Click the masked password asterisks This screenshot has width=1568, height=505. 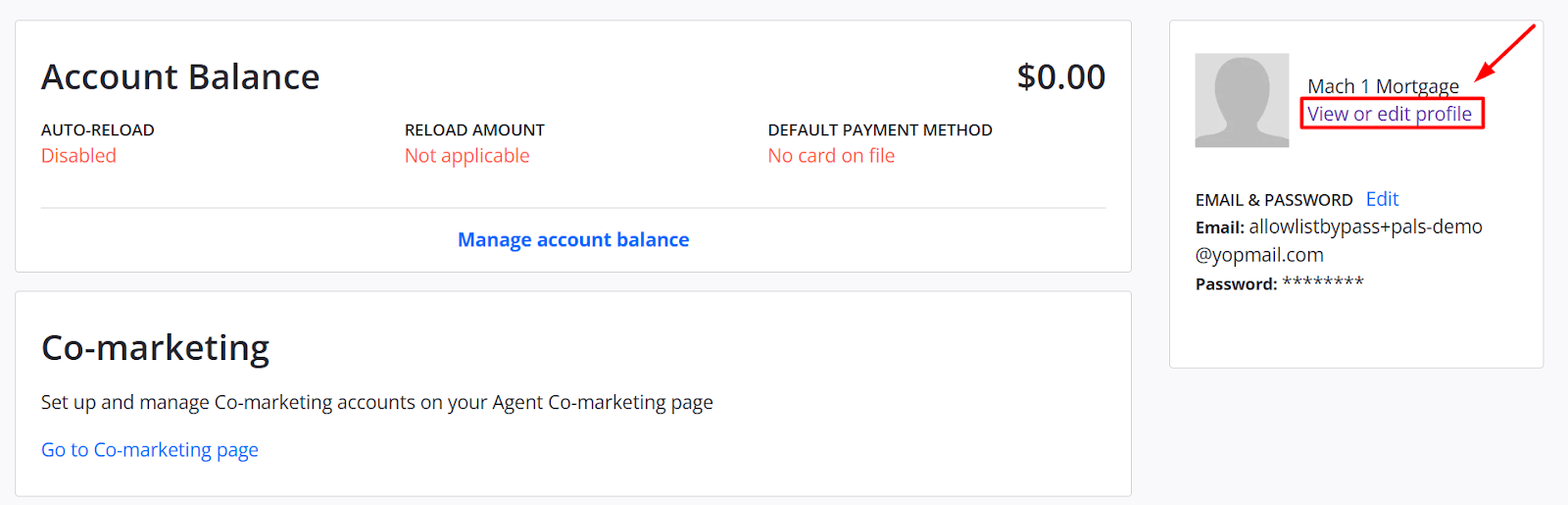pos(1323,283)
